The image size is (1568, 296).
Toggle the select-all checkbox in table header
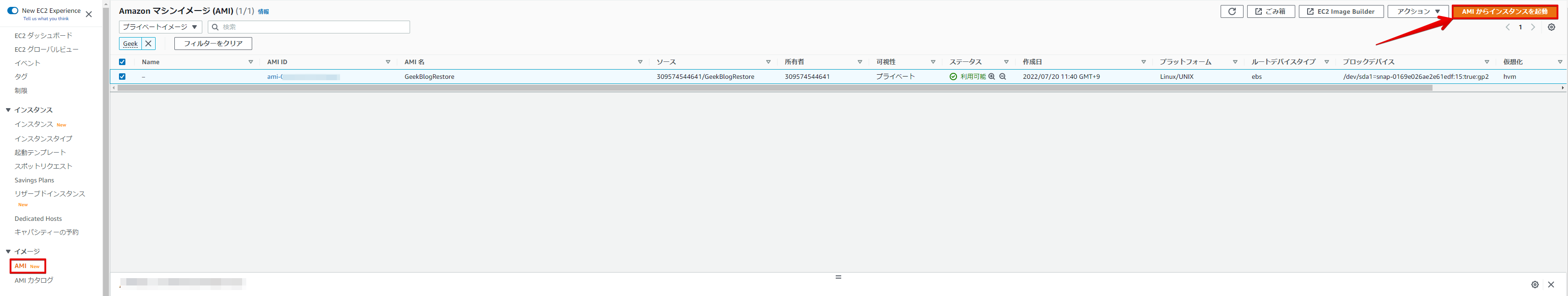click(122, 62)
